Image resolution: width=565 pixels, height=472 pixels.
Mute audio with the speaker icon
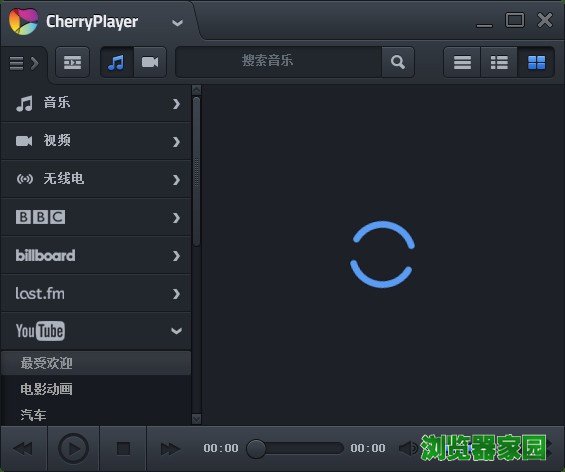click(x=408, y=449)
